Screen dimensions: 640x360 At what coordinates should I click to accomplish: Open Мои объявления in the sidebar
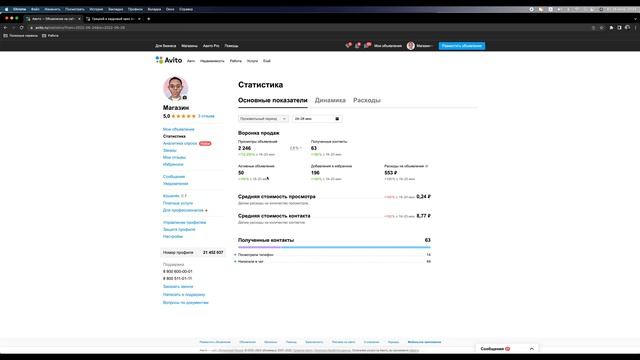(x=179, y=129)
